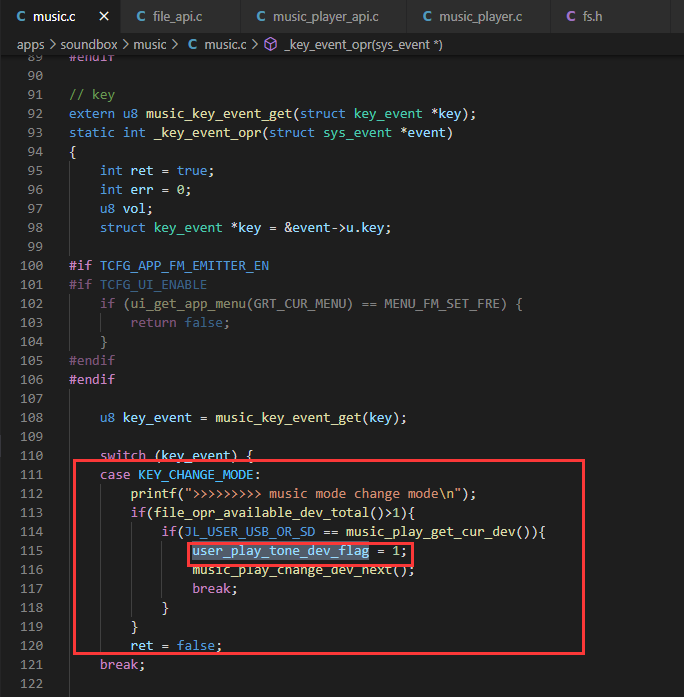Click '&event->u.key' on line 98
Screen dimensions: 684x697
pos(334,228)
